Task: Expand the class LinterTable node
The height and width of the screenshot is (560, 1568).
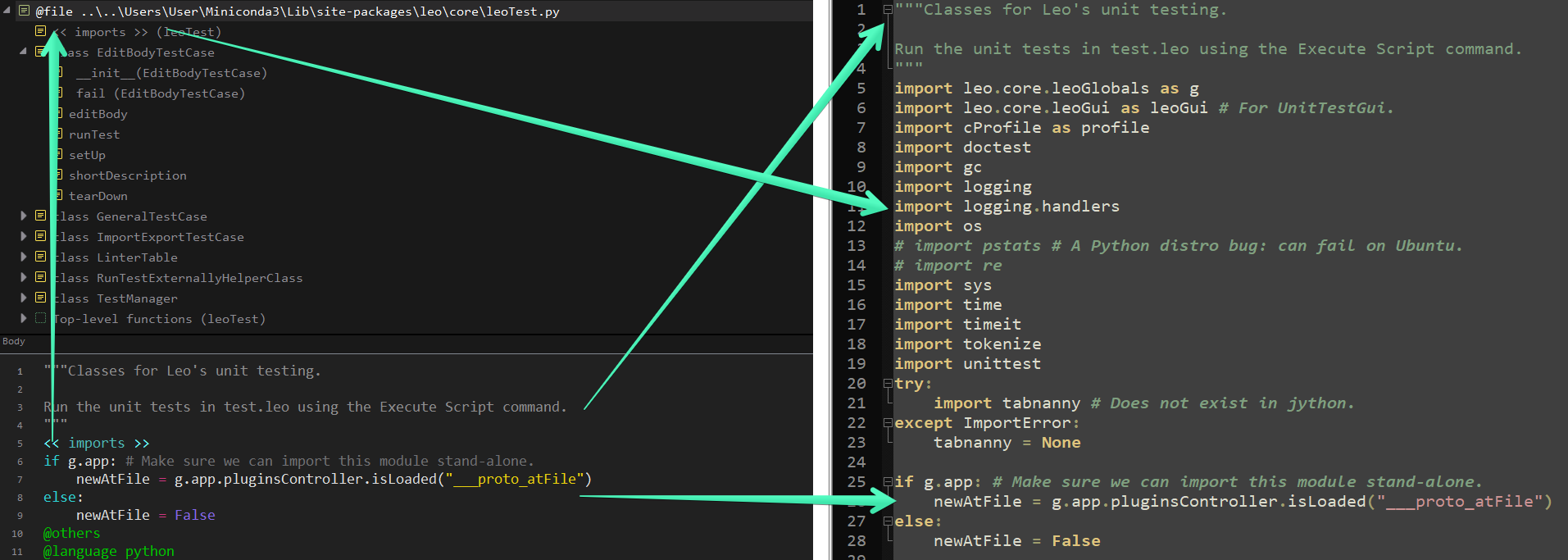Action: (x=24, y=257)
